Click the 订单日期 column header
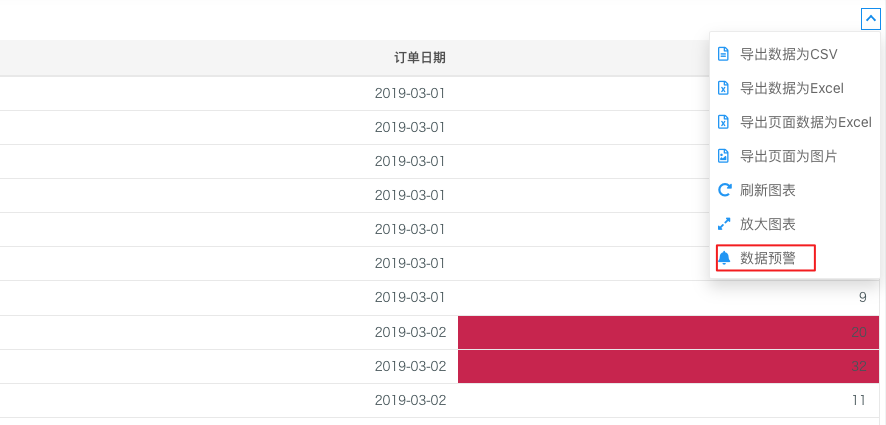The height and width of the screenshot is (425, 886). pos(420,58)
